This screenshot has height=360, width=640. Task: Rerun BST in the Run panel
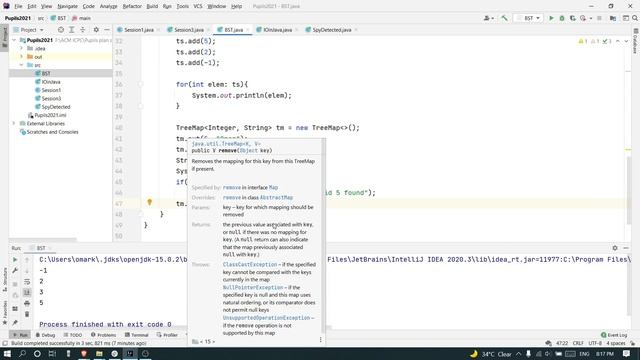[x=15, y=260]
